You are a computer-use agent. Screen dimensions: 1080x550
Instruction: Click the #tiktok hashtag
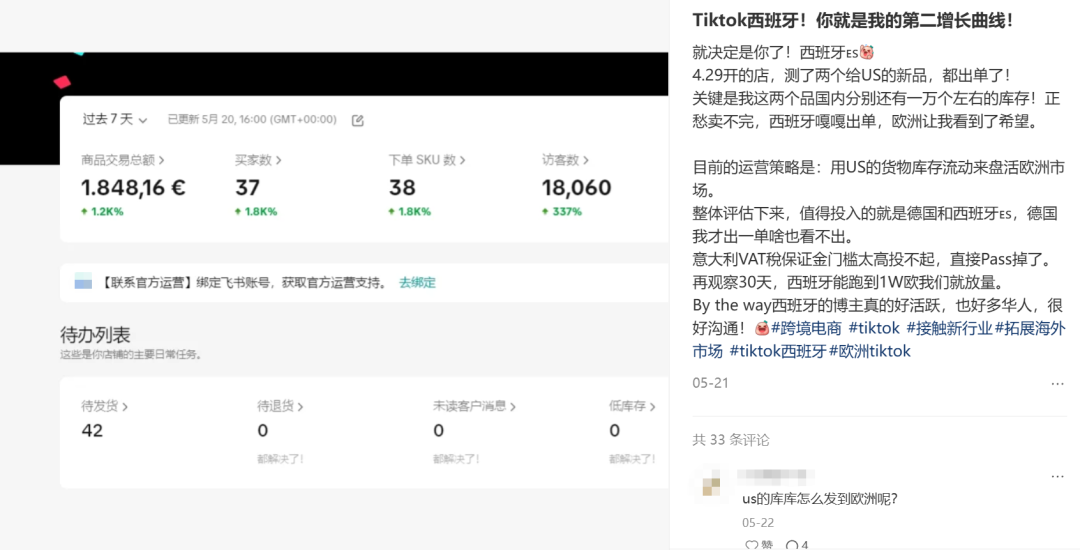874,328
